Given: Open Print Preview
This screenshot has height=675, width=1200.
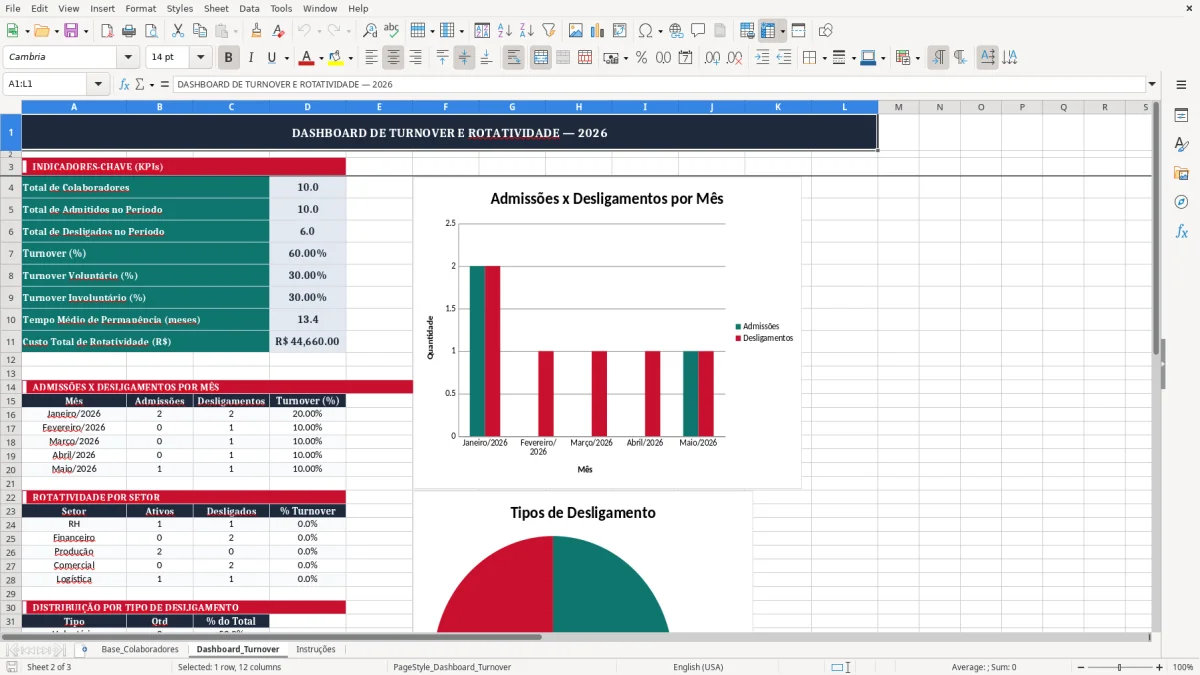Looking at the screenshot, I should [x=149, y=31].
